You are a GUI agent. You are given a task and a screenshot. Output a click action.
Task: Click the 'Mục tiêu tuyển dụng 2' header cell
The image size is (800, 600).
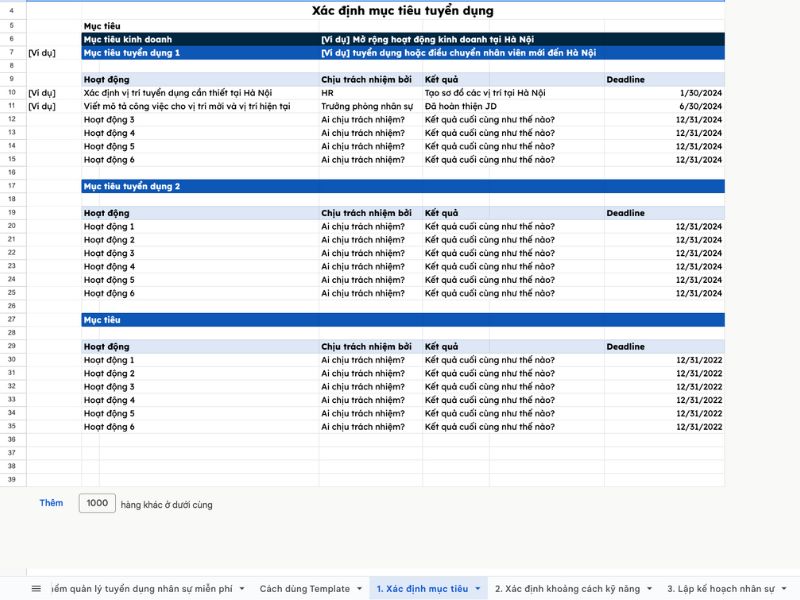pyautogui.click(x=132, y=186)
